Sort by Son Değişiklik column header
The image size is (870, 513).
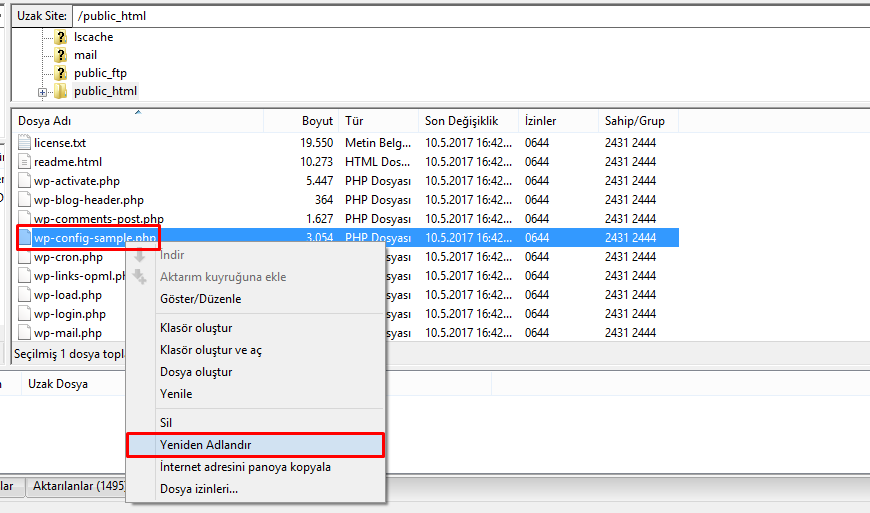tap(467, 121)
